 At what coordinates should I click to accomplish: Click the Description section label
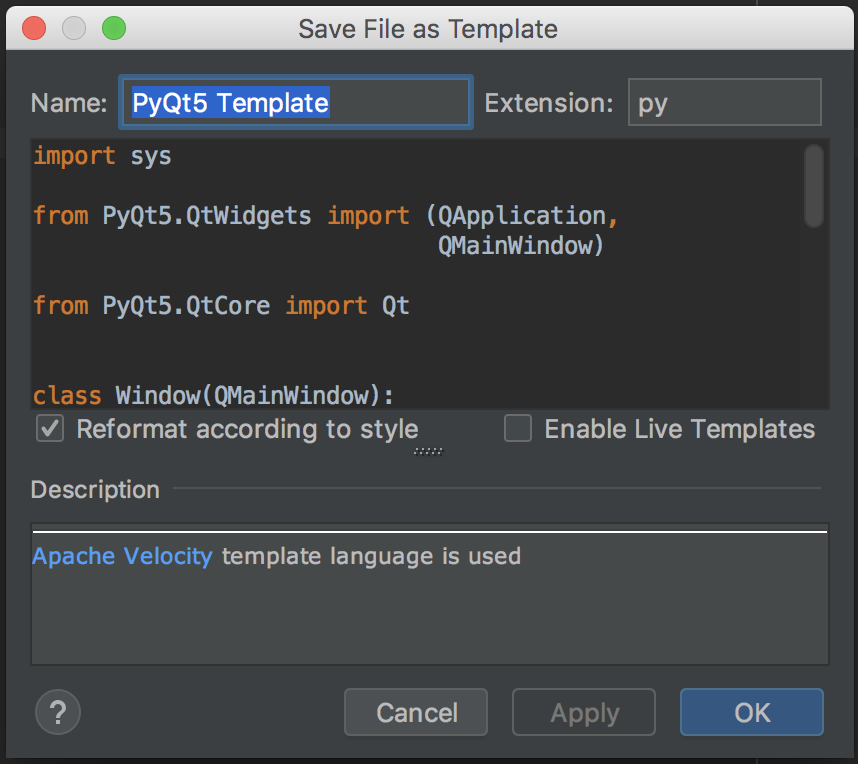pyautogui.click(x=95, y=489)
